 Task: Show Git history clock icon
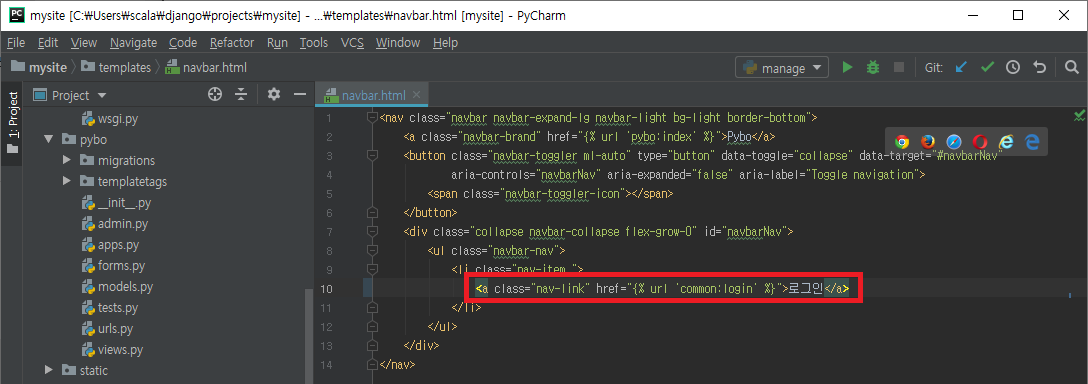pyautogui.click(x=1013, y=67)
